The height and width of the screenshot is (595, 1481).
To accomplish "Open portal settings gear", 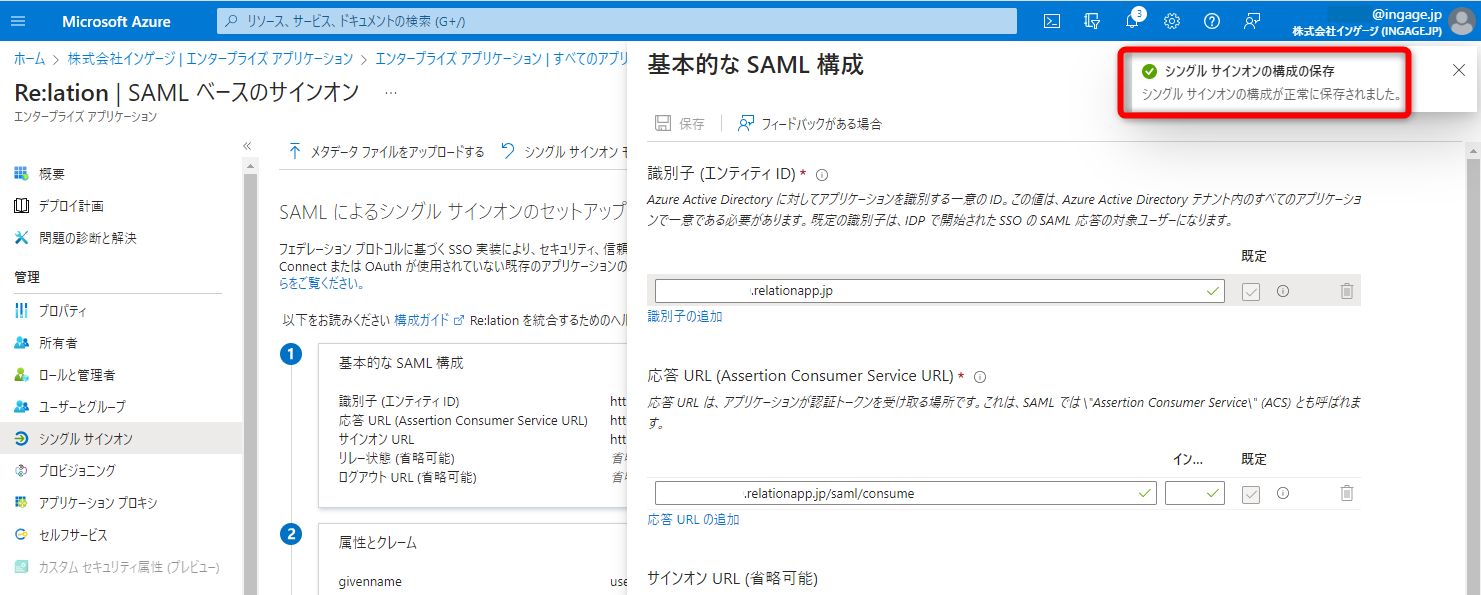I will coord(1172,21).
